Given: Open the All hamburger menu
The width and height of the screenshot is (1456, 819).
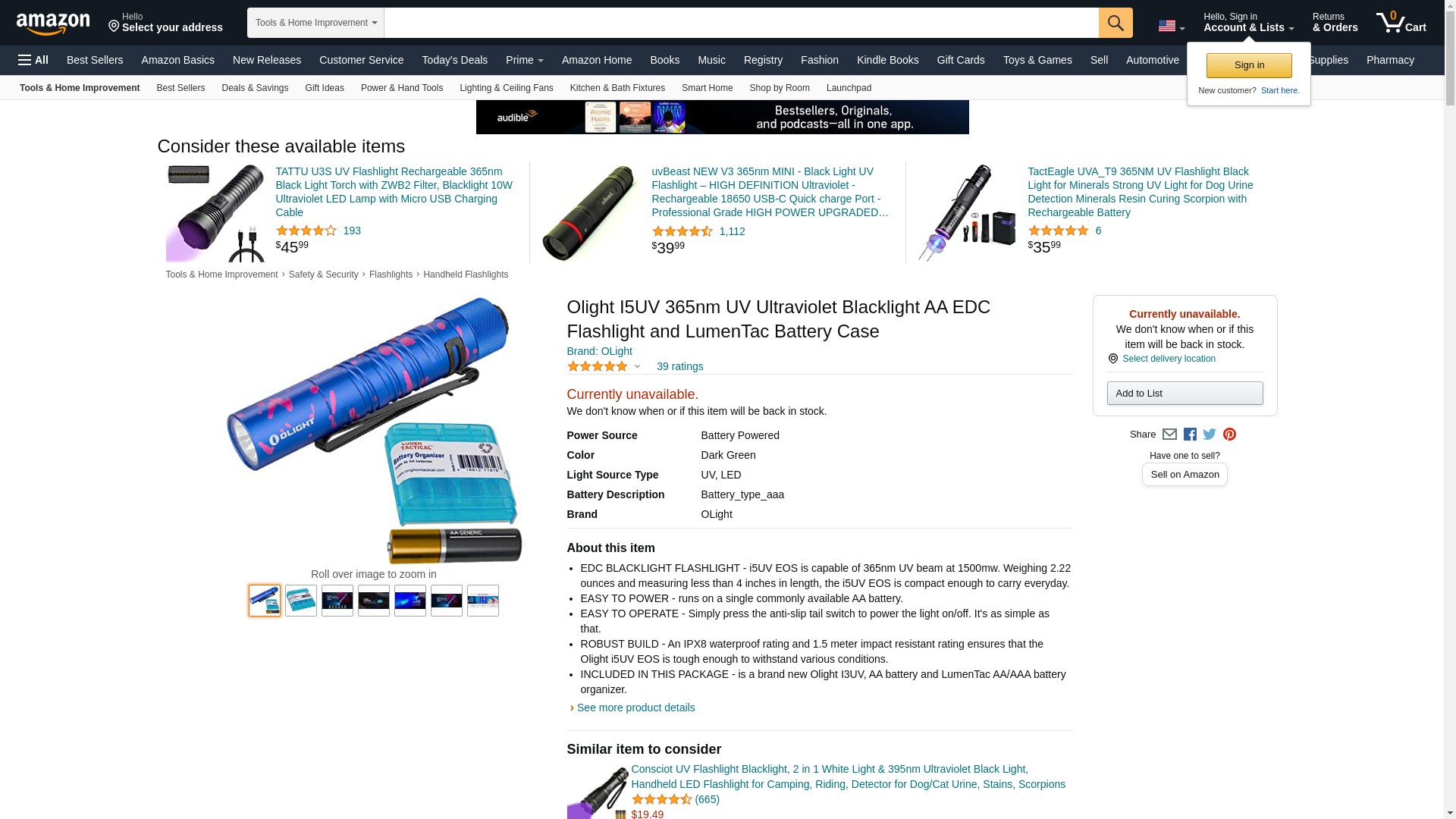Looking at the screenshot, I should (x=33, y=60).
